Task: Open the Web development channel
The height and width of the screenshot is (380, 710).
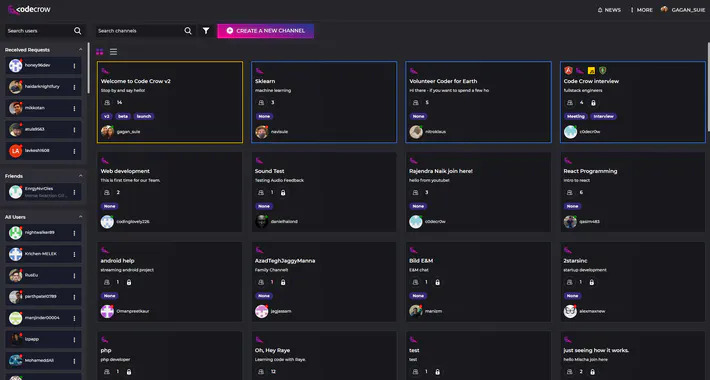Action: tap(170, 192)
